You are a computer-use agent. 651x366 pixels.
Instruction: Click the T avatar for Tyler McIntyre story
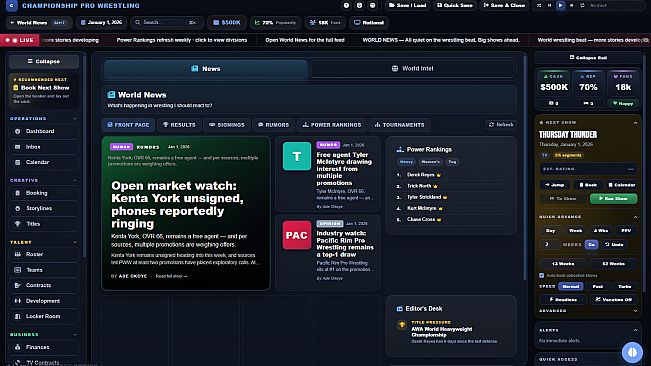pyautogui.click(x=297, y=156)
